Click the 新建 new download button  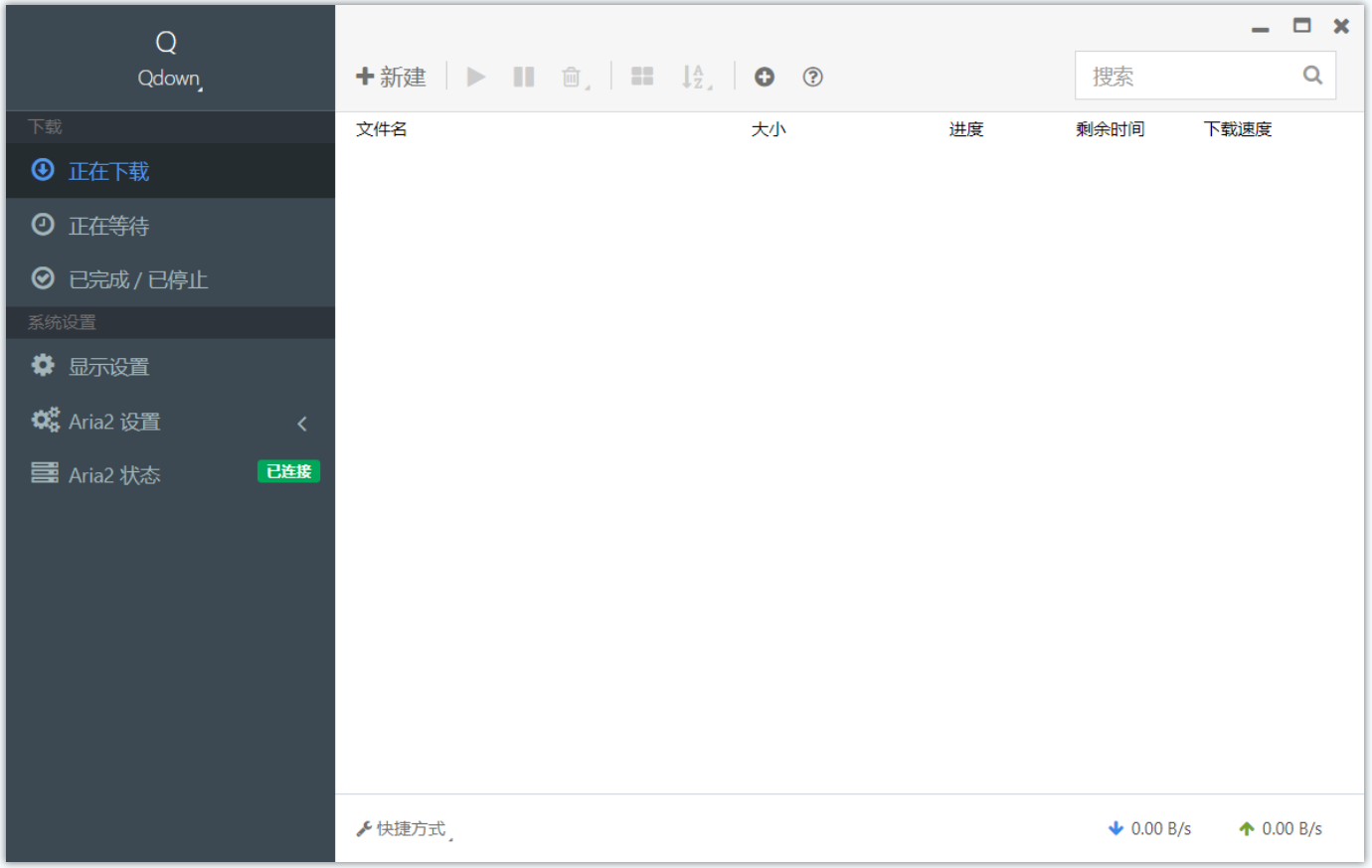pos(392,77)
